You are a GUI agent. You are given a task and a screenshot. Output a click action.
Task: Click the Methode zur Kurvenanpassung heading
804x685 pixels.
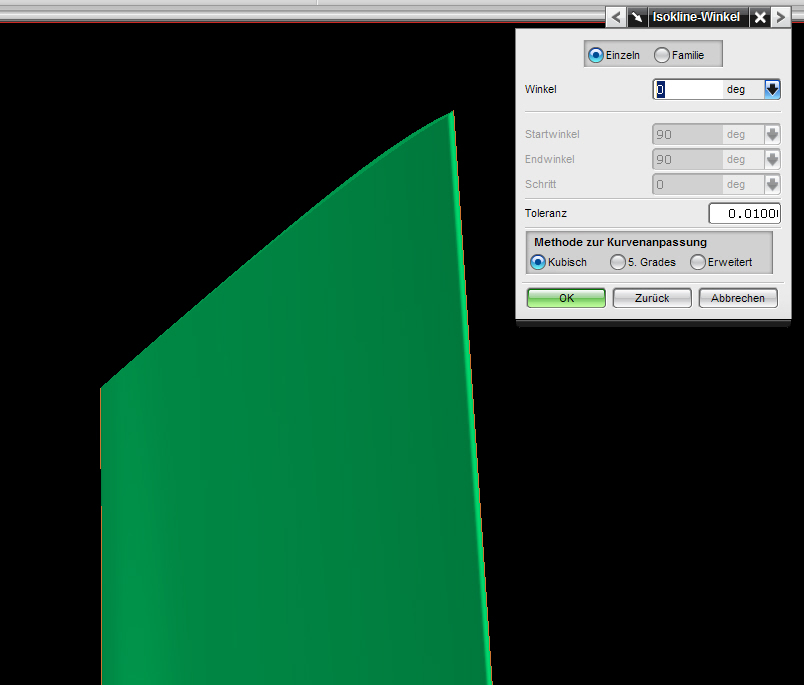[620, 242]
